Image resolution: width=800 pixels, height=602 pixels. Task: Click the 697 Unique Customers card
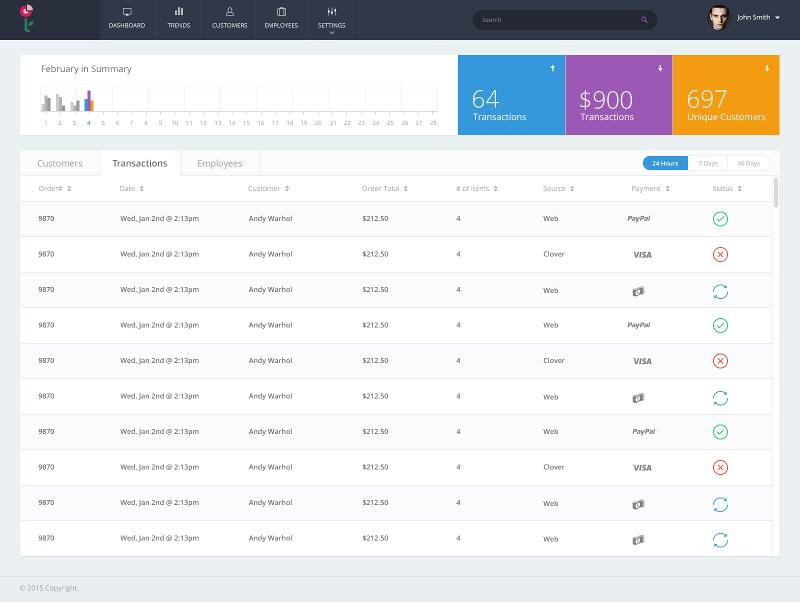pyautogui.click(x=727, y=95)
